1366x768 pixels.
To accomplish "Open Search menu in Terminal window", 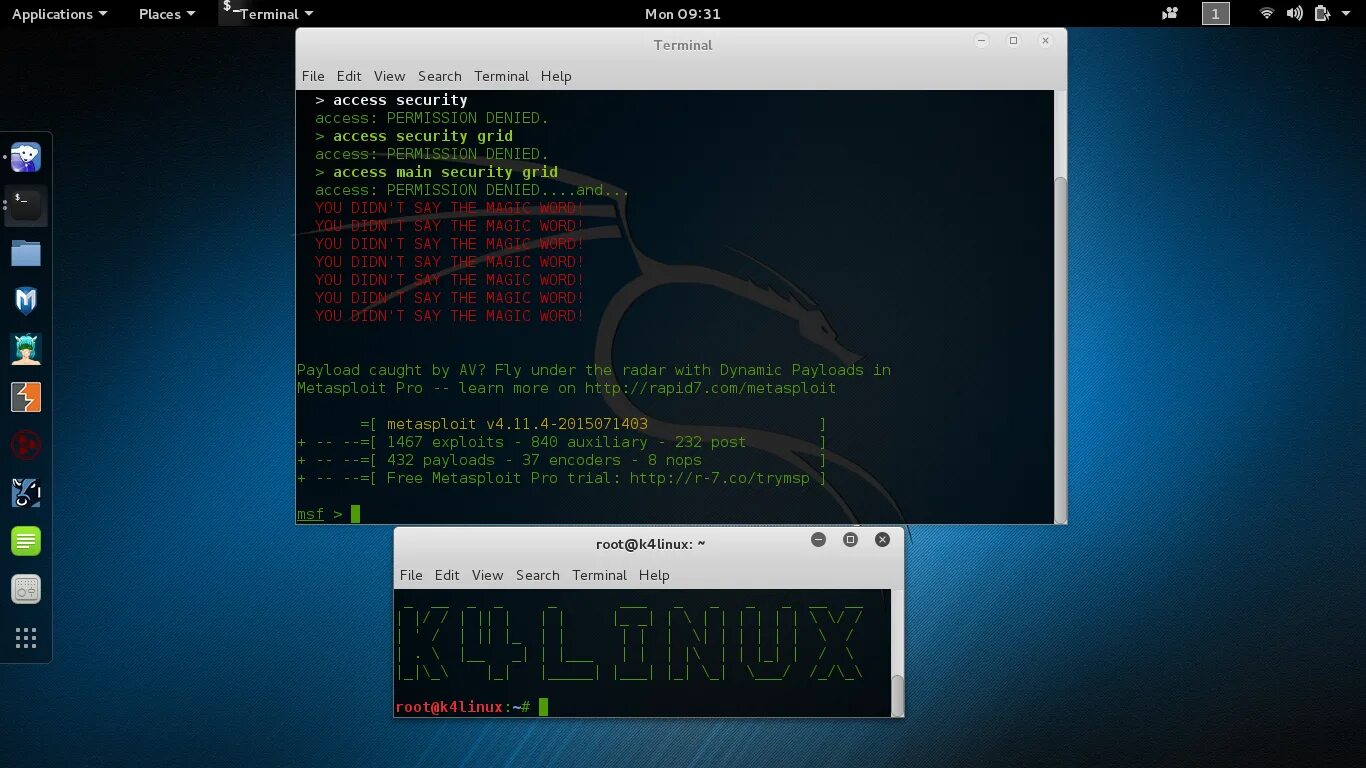I will tap(440, 76).
